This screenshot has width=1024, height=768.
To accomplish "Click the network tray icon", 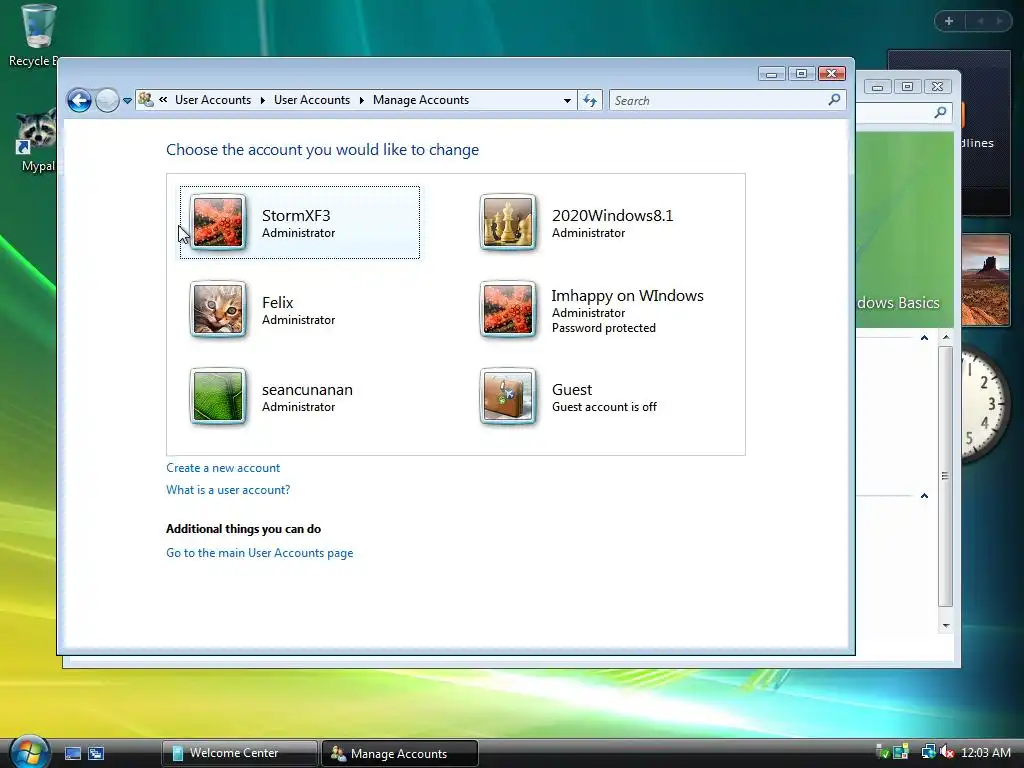I will (928, 752).
